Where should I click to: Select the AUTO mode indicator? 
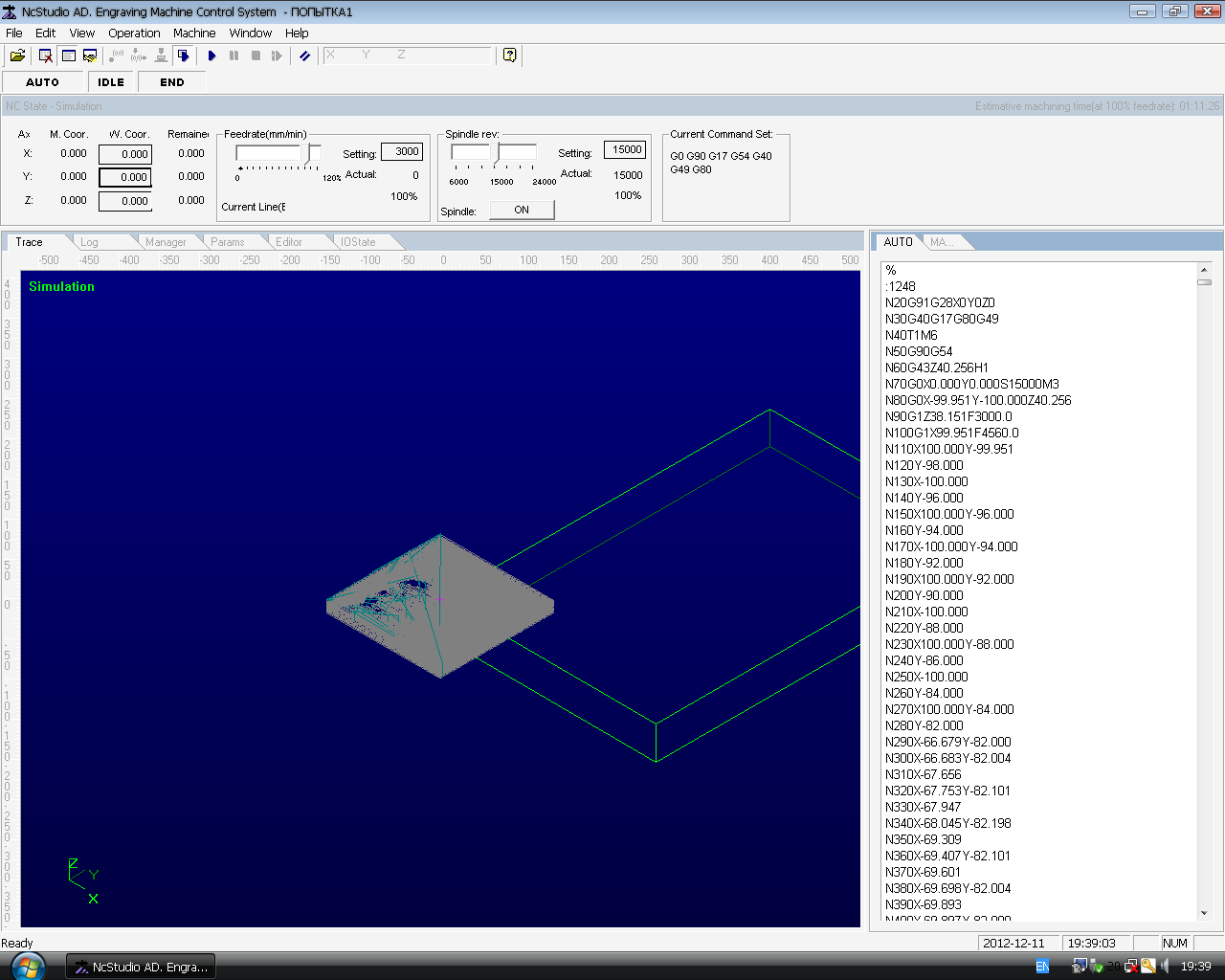42,82
